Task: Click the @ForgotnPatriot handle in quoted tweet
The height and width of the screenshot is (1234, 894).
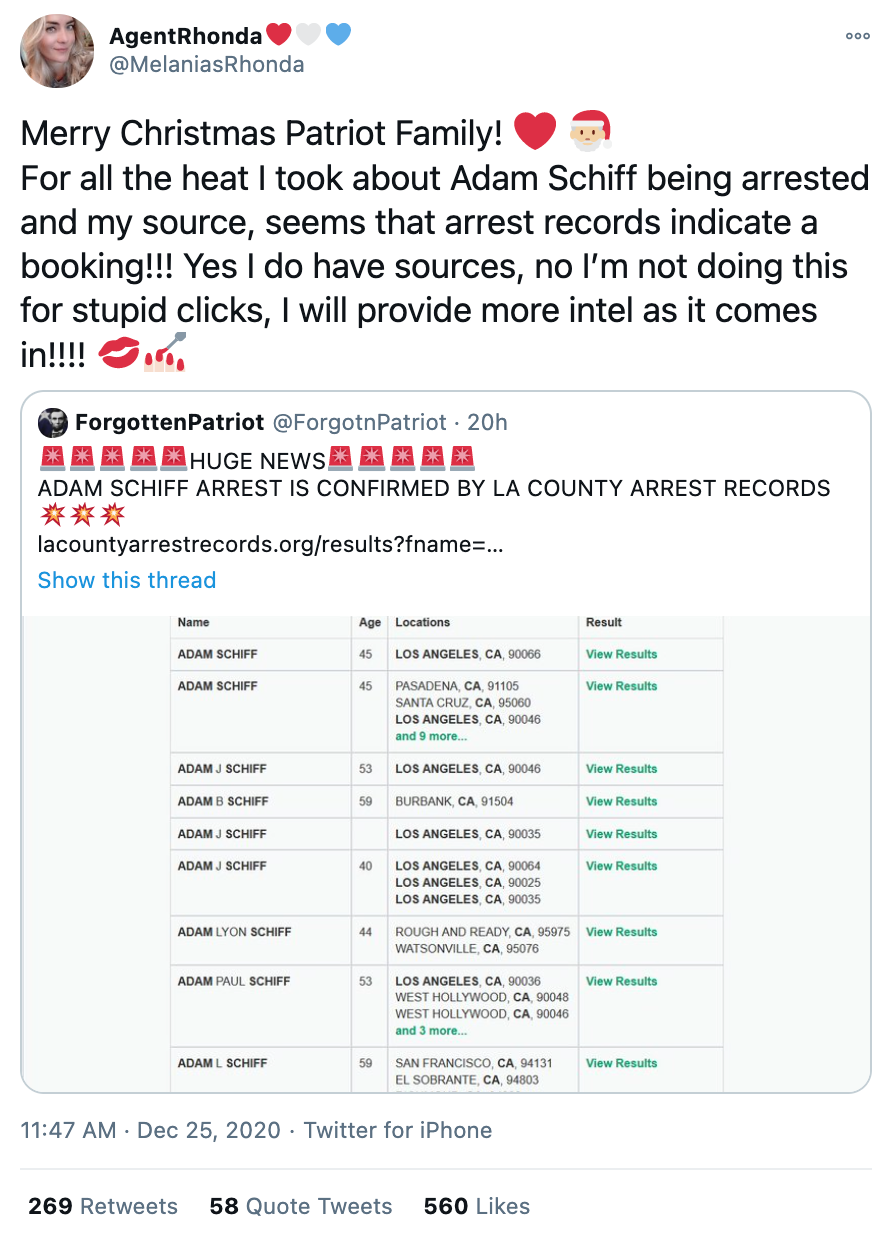Action: [x=360, y=423]
